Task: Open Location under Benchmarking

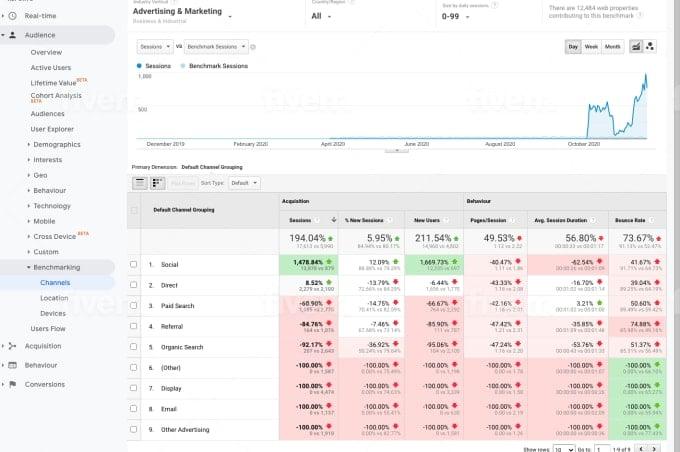Action: (x=54, y=298)
